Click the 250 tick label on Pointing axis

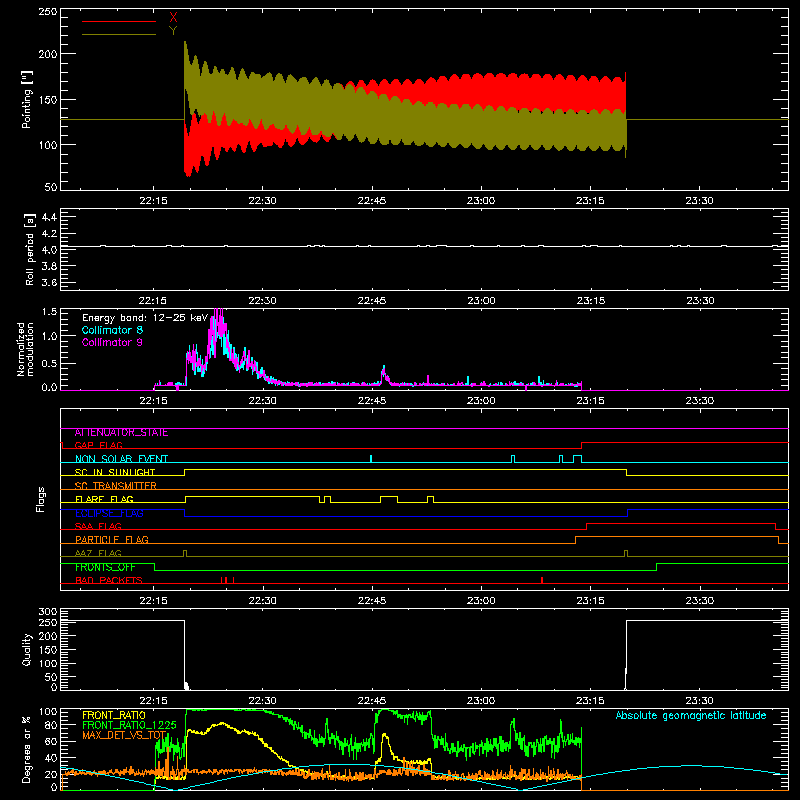point(48,11)
